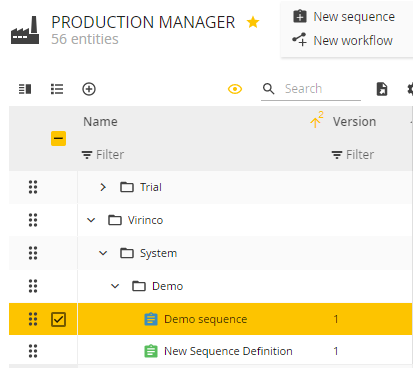Sort by the Version column header

[354, 122]
